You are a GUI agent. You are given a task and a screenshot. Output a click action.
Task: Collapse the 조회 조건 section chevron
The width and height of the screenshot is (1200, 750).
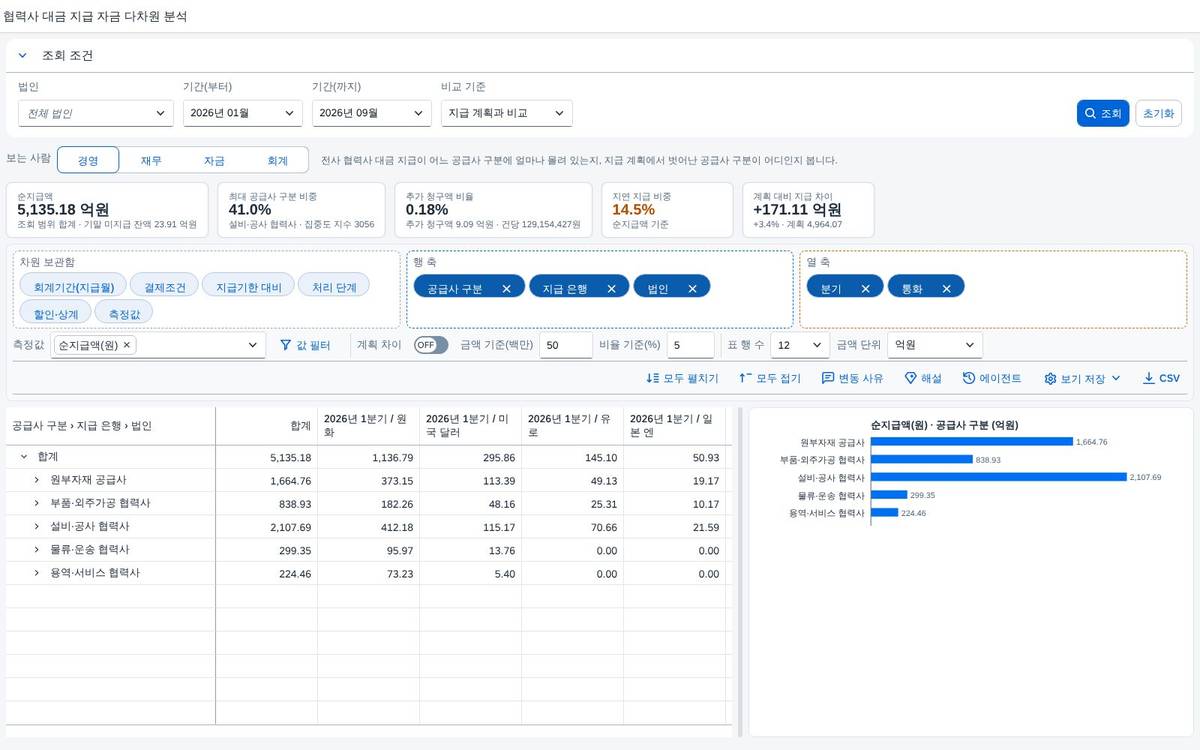click(23, 56)
